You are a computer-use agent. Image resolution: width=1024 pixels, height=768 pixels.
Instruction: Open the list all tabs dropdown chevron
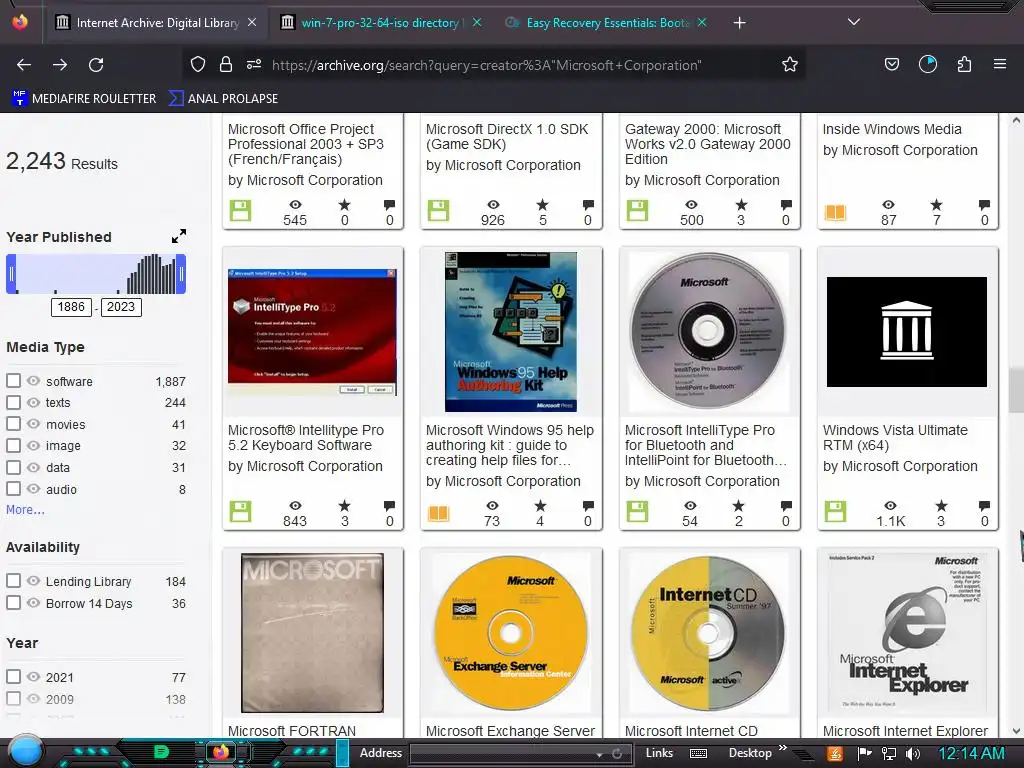[x=853, y=22]
